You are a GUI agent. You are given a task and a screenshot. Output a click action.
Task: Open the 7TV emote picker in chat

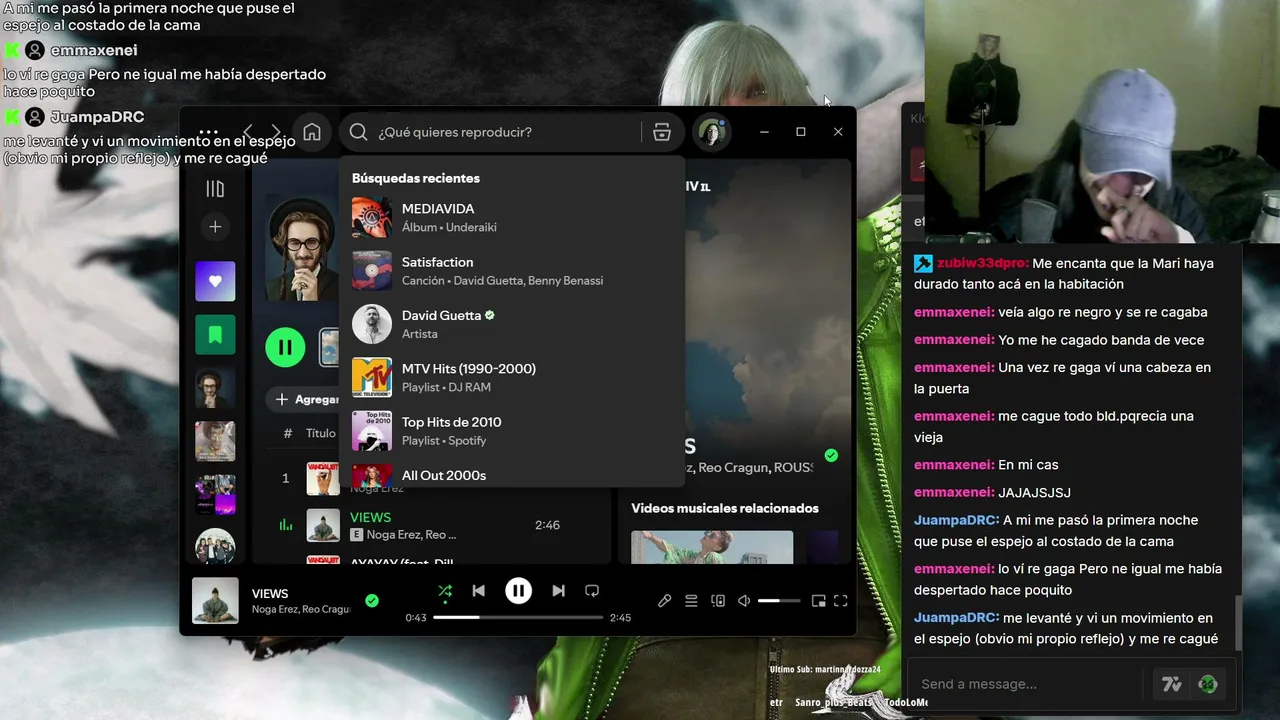coord(1172,684)
